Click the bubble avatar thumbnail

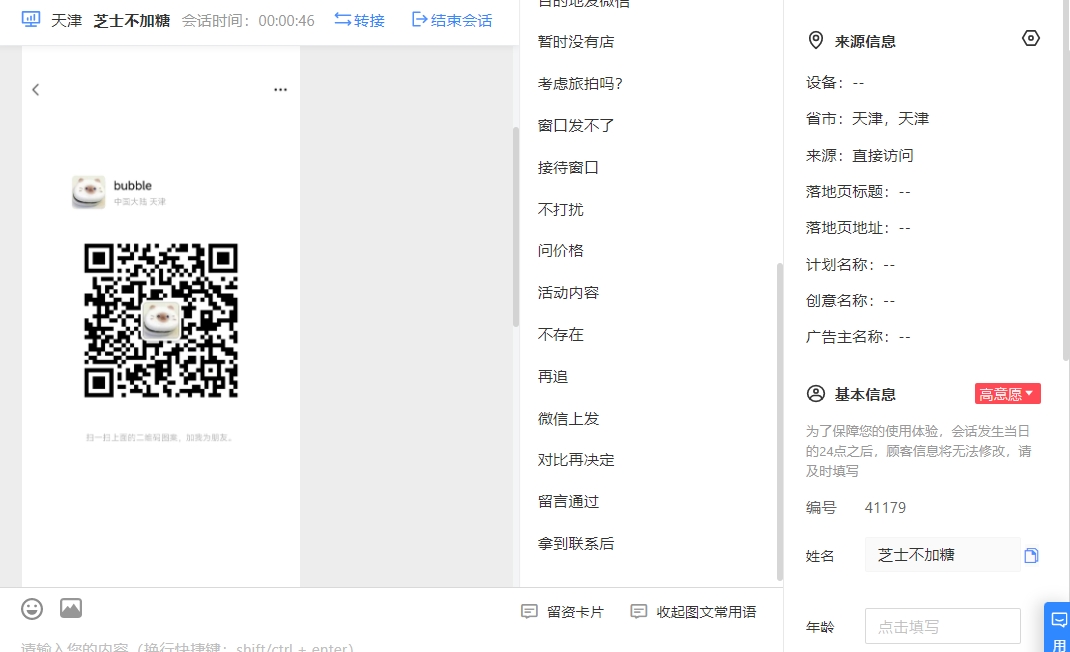pyautogui.click(x=89, y=192)
